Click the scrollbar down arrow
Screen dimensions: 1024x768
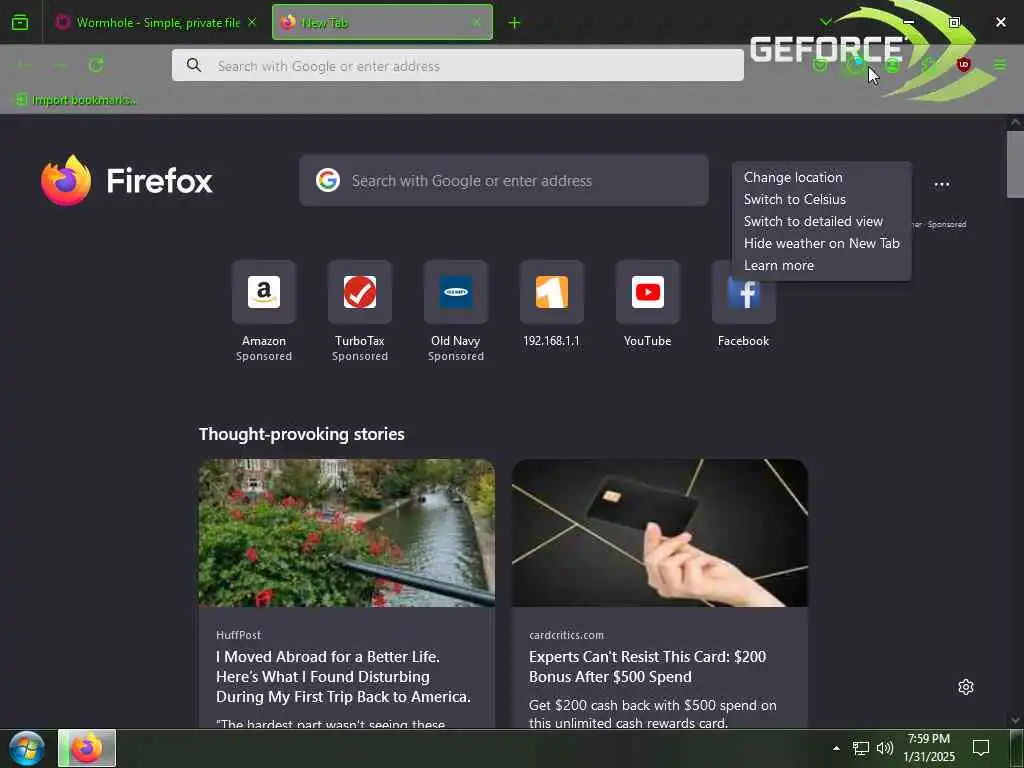[x=1015, y=720]
